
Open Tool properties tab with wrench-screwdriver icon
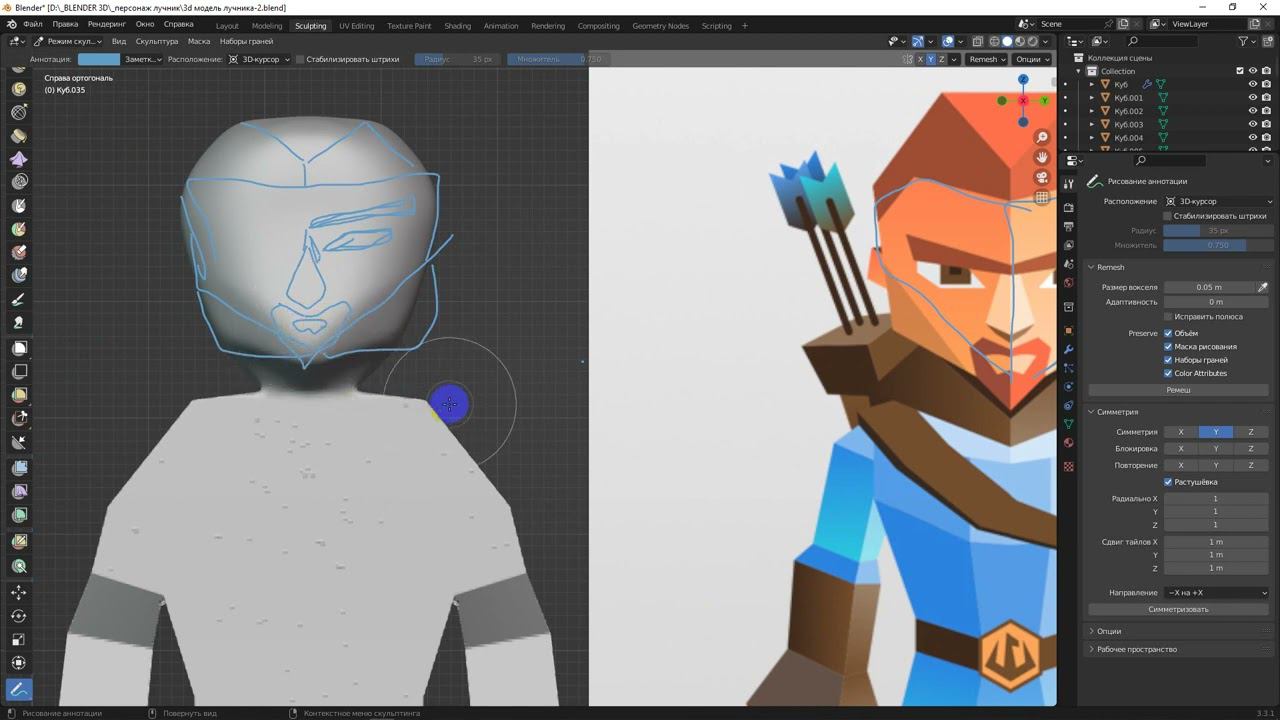(x=1069, y=183)
